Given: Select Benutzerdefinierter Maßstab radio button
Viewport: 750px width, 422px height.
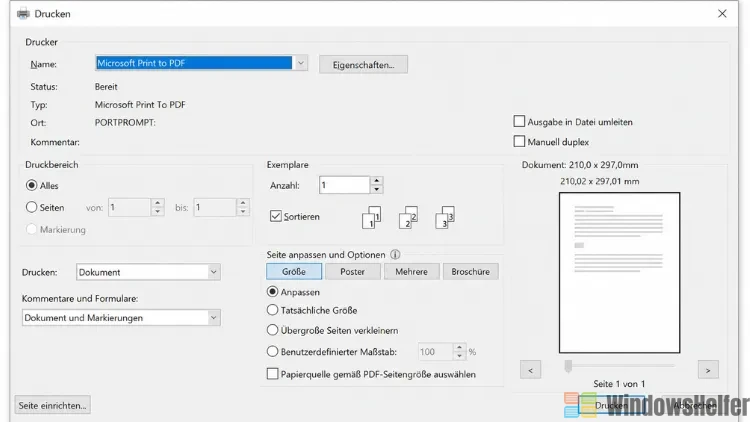Looking at the screenshot, I should pos(272,352).
